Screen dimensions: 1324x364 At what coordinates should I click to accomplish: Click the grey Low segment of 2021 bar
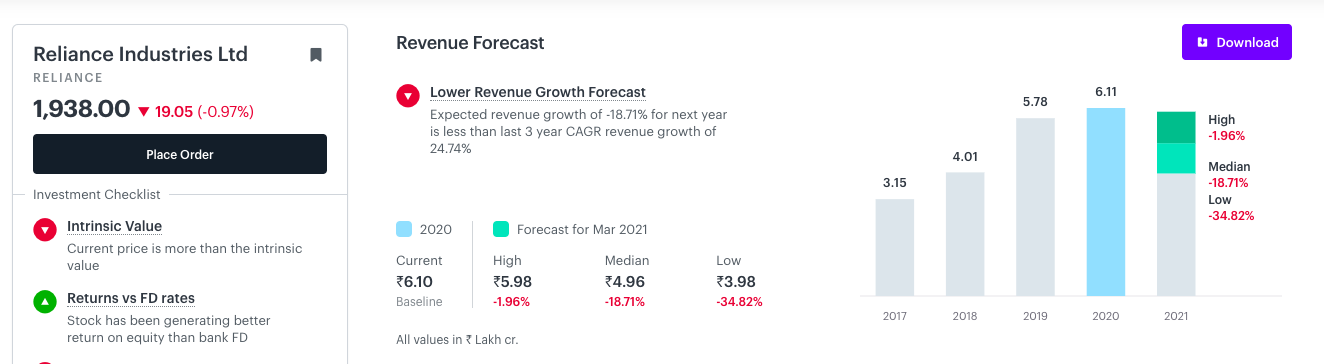tap(1176, 234)
